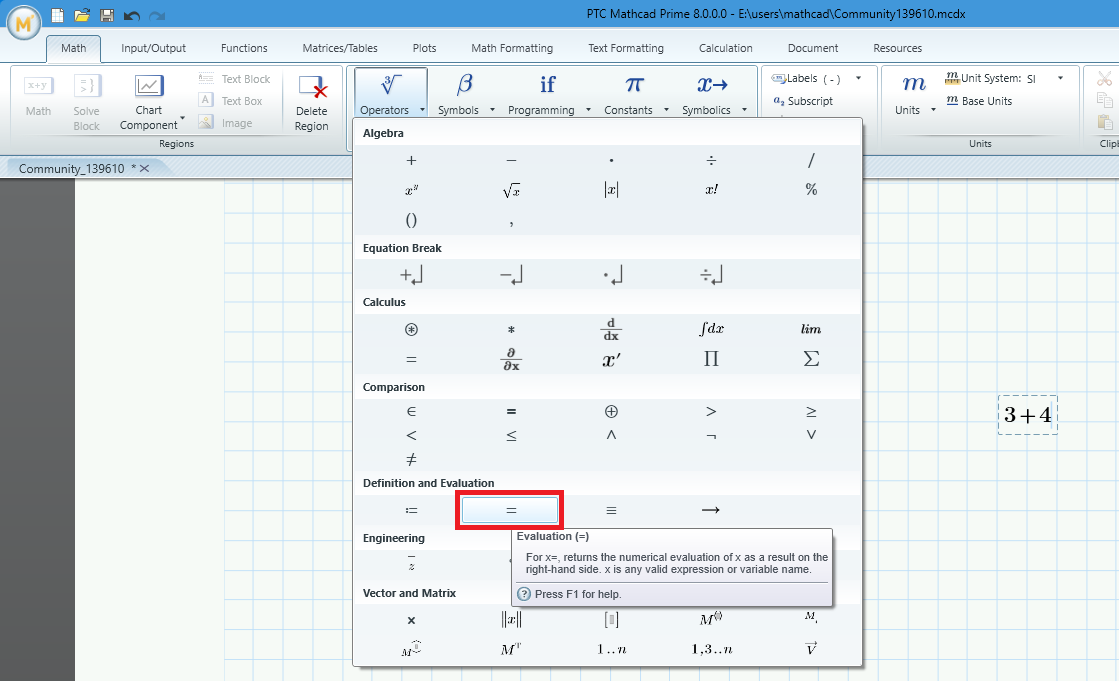This screenshot has width=1119, height=681.
Task: Click the Save document icon
Action: pyautogui.click(x=105, y=14)
